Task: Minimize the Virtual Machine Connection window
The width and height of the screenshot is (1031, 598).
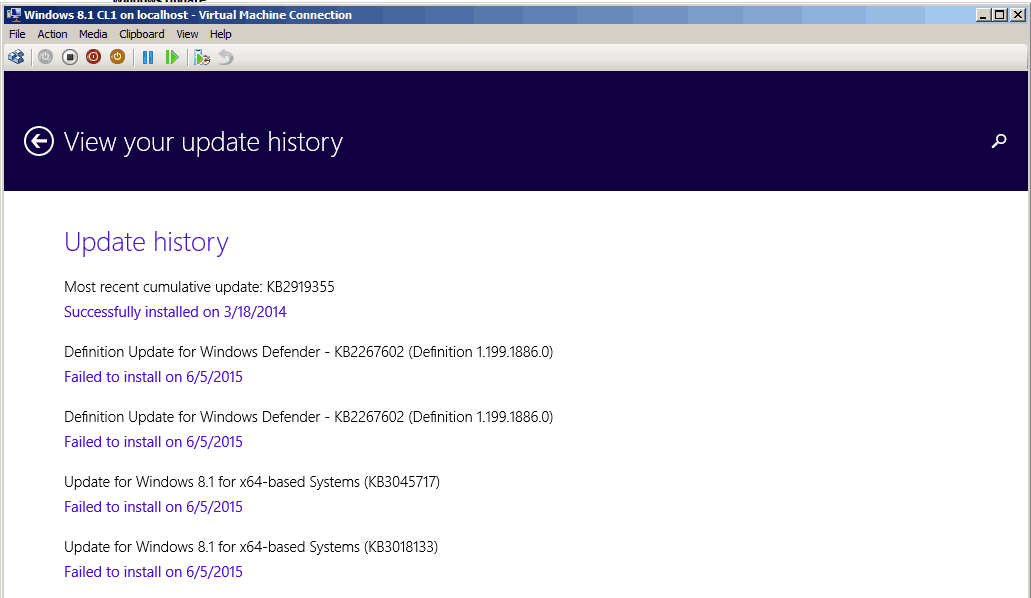Action: point(983,14)
